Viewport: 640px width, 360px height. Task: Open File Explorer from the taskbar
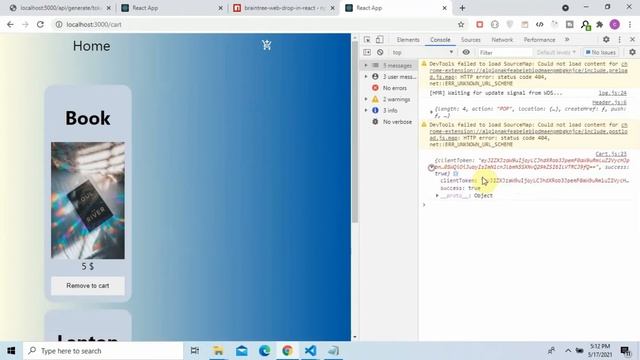[218, 351]
